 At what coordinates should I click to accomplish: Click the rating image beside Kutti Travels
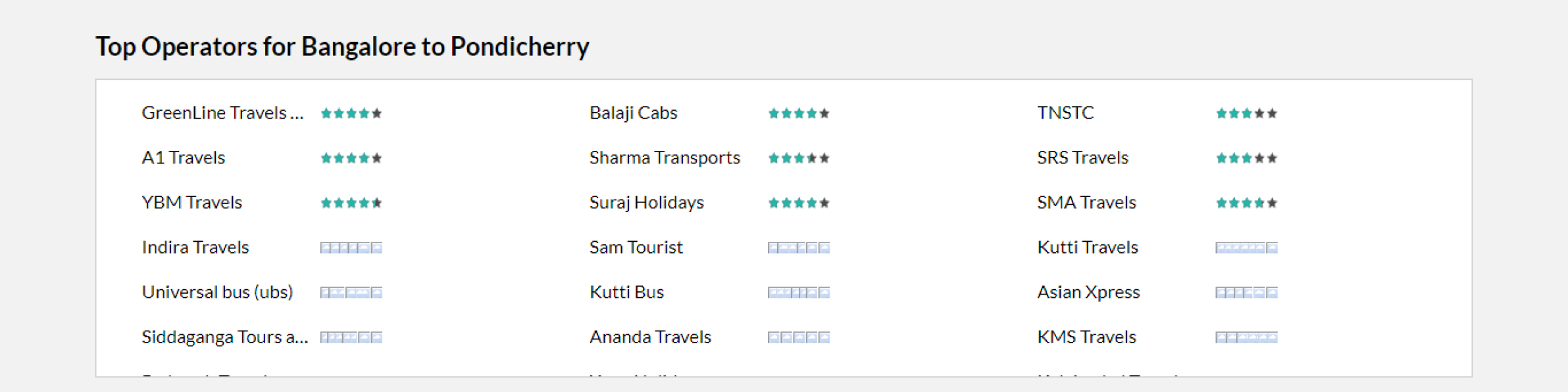pyautogui.click(x=1246, y=248)
